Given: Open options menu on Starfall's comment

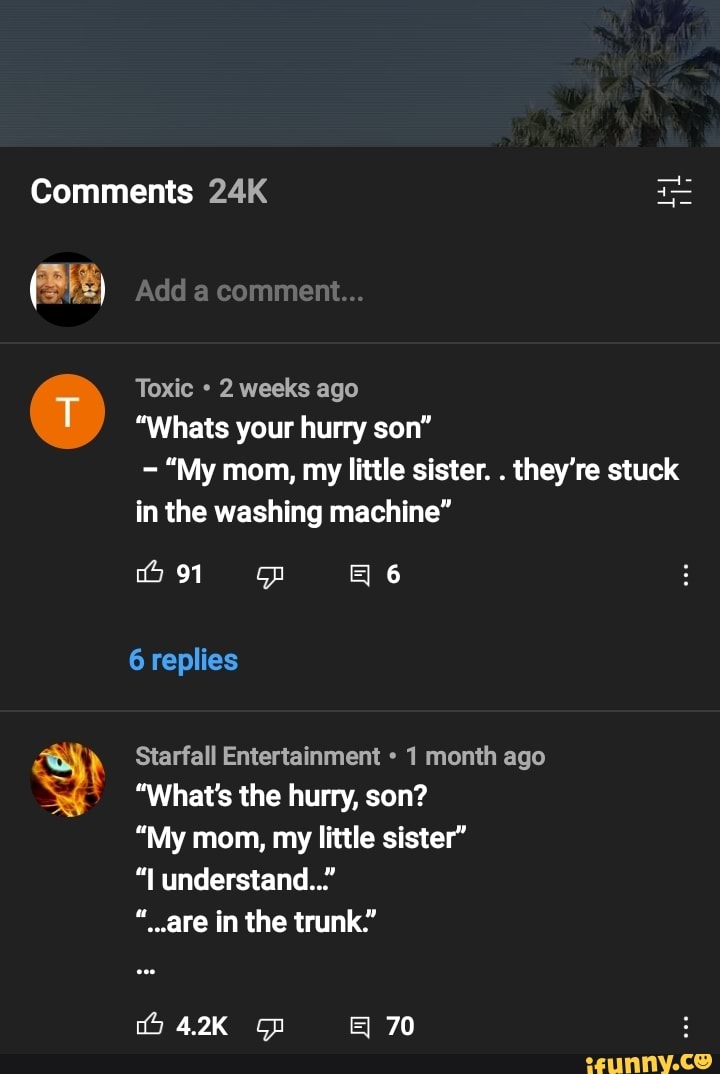Looking at the screenshot, I should [686, 1026].
